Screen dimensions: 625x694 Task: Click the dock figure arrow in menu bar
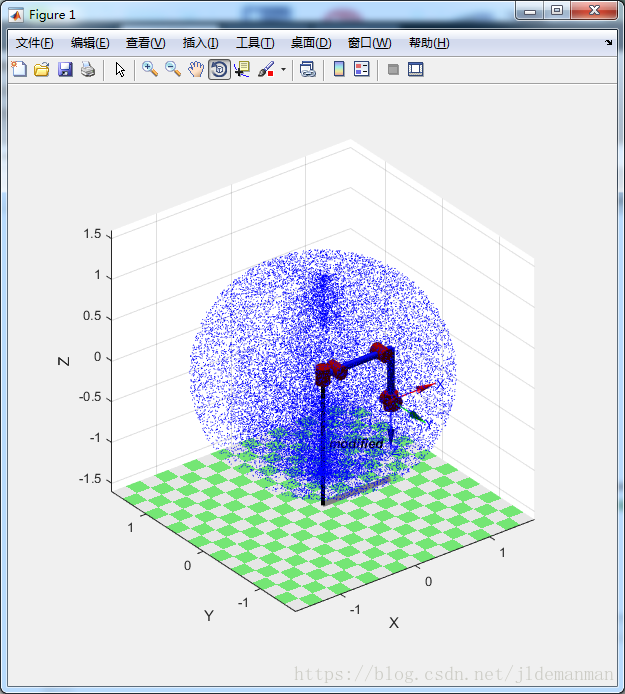point(609,42)
